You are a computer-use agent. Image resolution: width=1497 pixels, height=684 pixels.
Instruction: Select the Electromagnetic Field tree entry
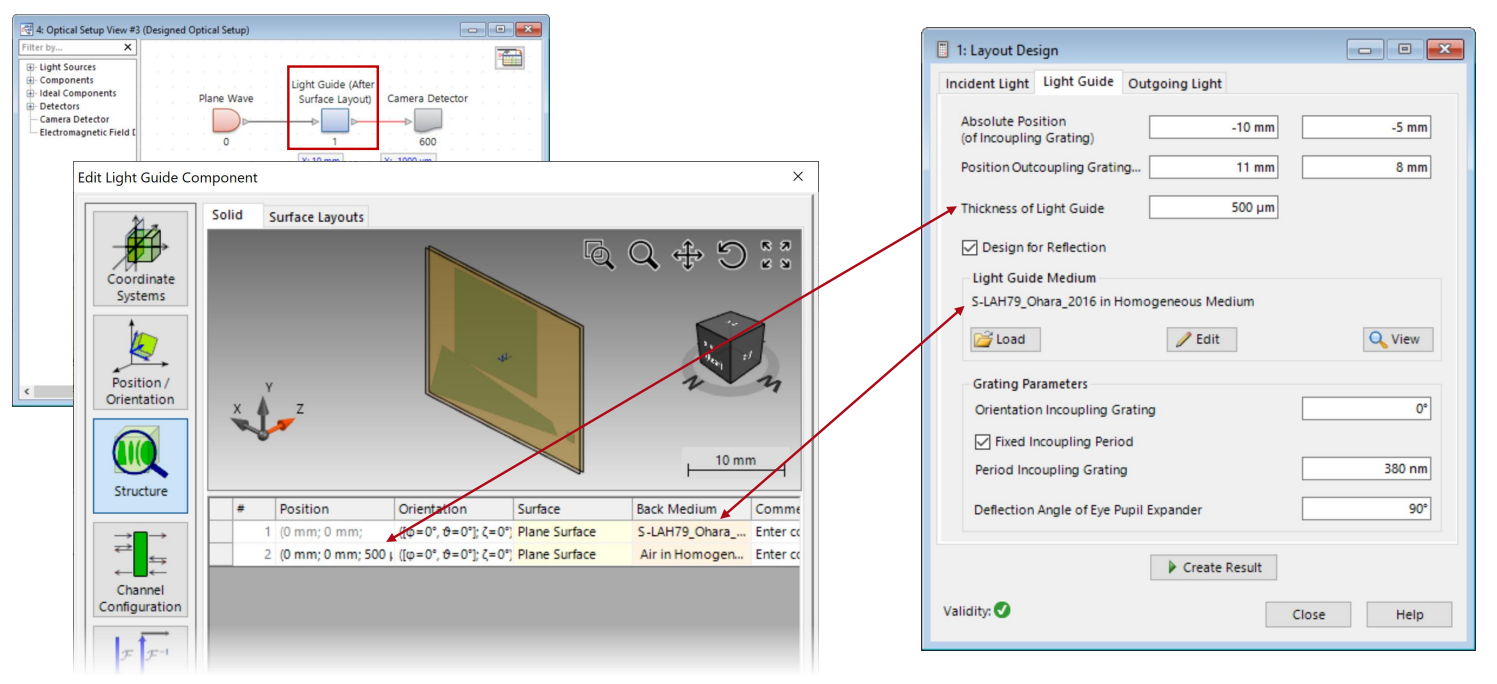tap(87, 132)
